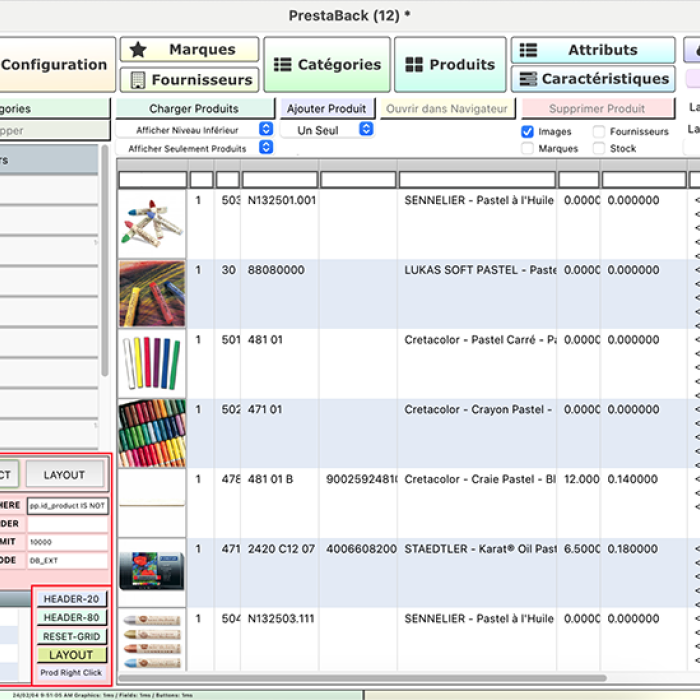Uncheck the Images checkbox
The height and width of the screenshot is (700, 700).
point(527,131)
